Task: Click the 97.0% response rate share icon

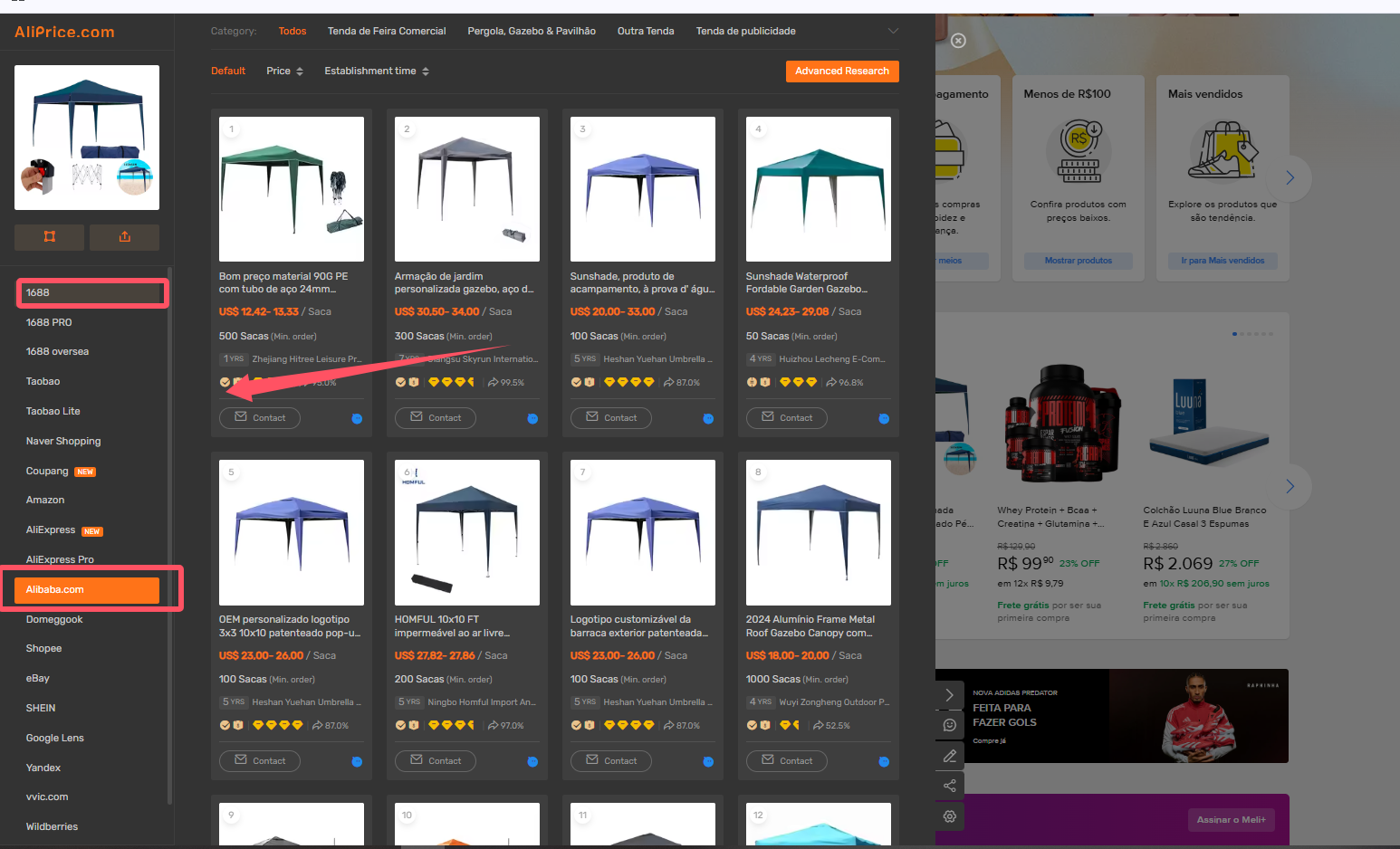Action: tap(493, 726)
